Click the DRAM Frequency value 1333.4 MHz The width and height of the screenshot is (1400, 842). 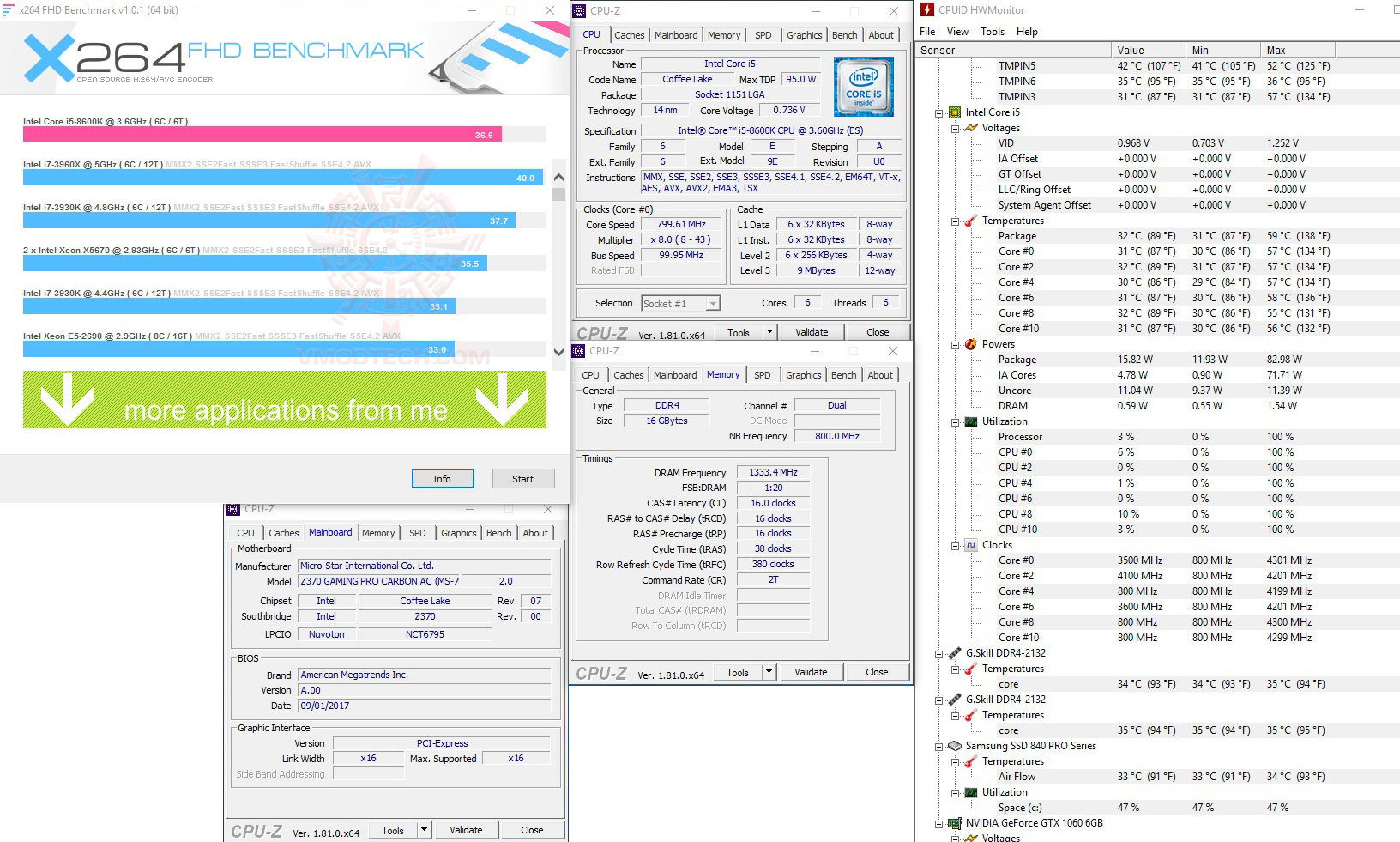pos(773,472)
